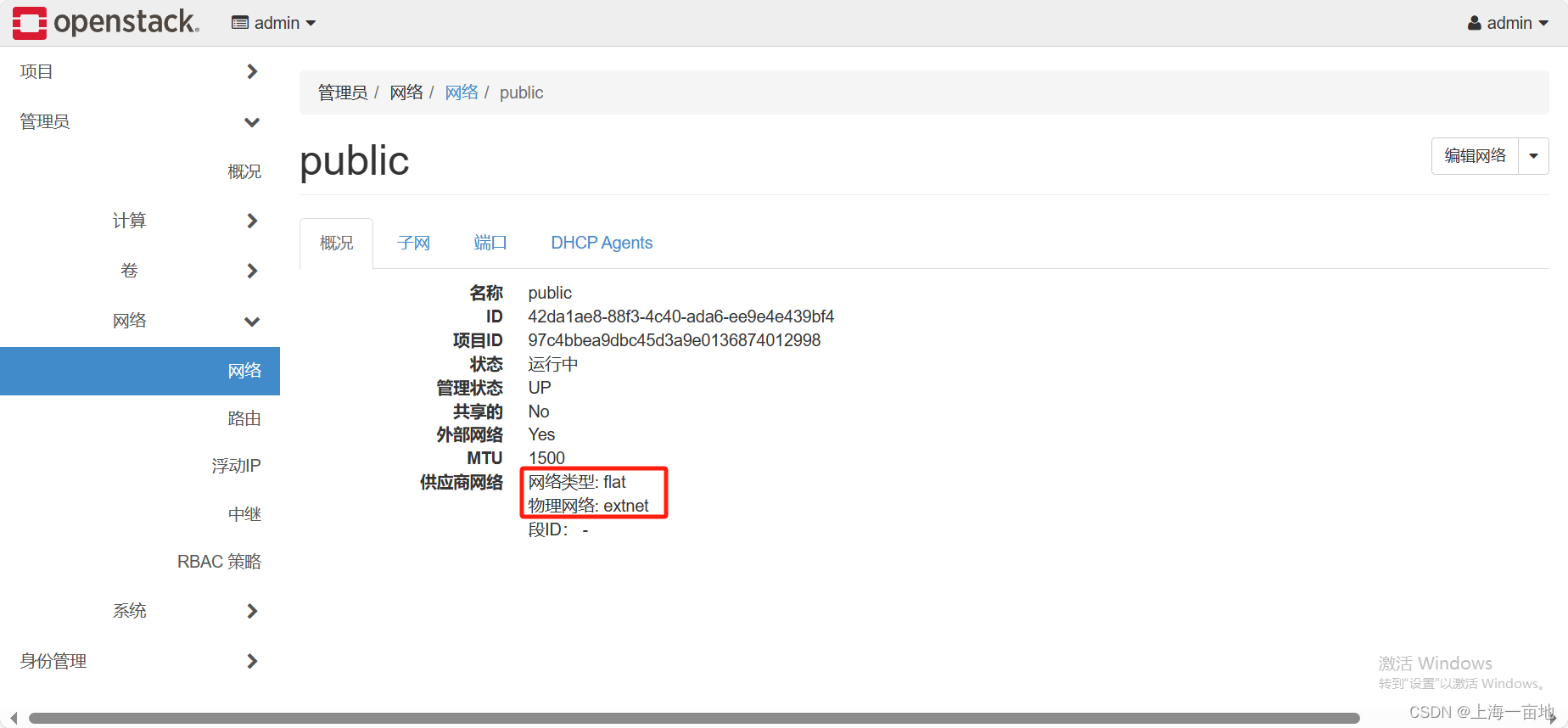The height and width of the screenshot is (728, 1568).
Task: Click the 网络类型: flat text
Action: click(x=577, y=482)
